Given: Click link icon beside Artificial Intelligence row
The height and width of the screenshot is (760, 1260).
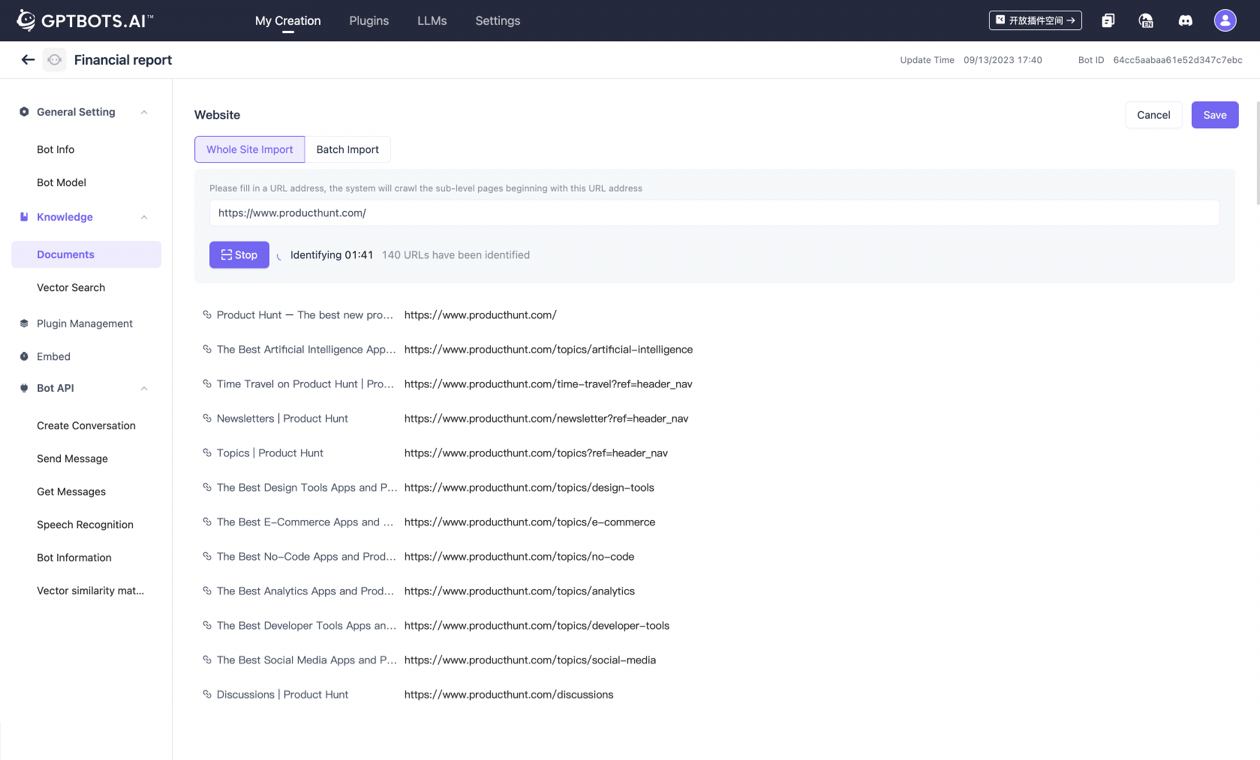Looking at the screenshot, I should point(207,349).
